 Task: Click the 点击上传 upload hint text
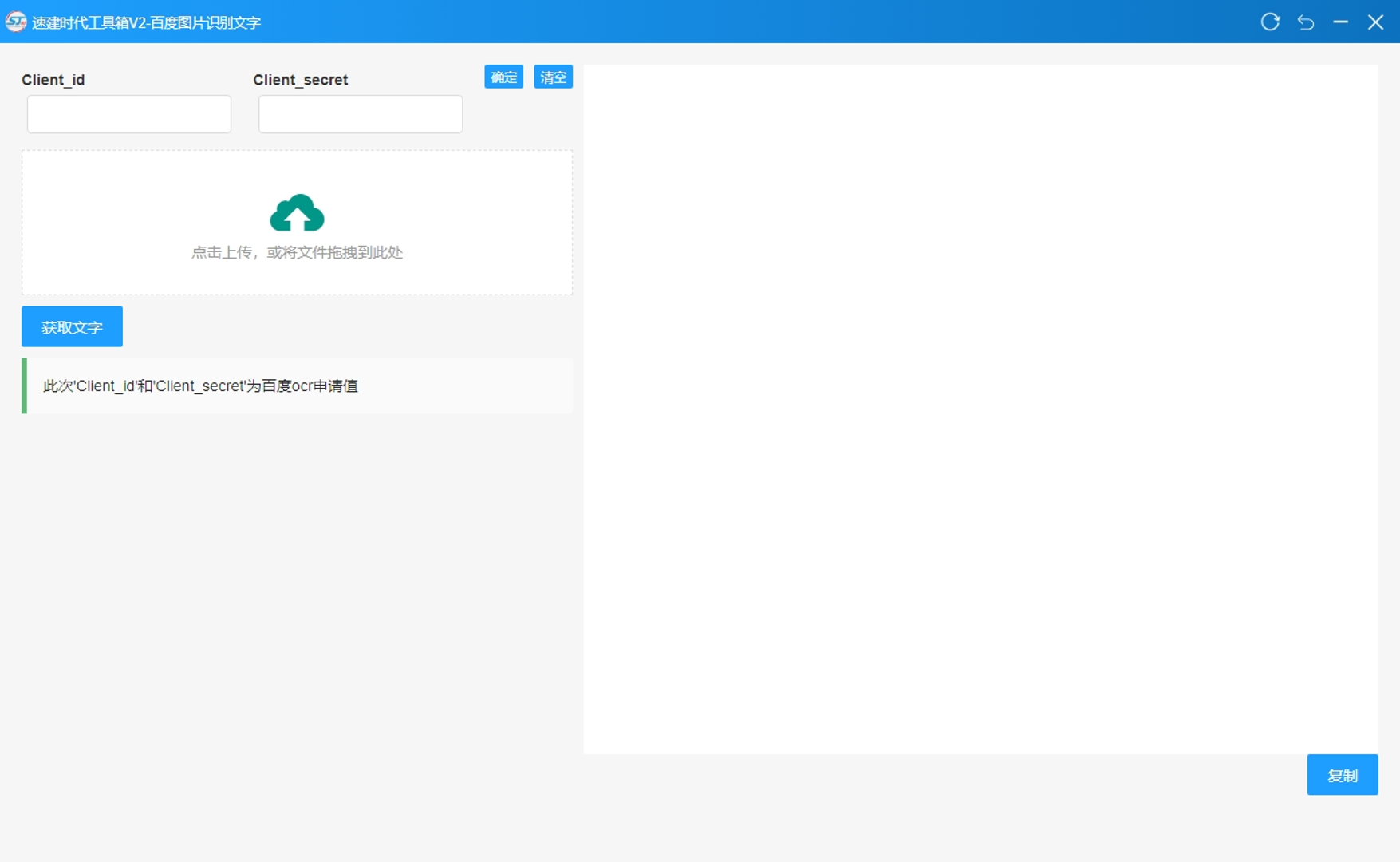point(297,252)
